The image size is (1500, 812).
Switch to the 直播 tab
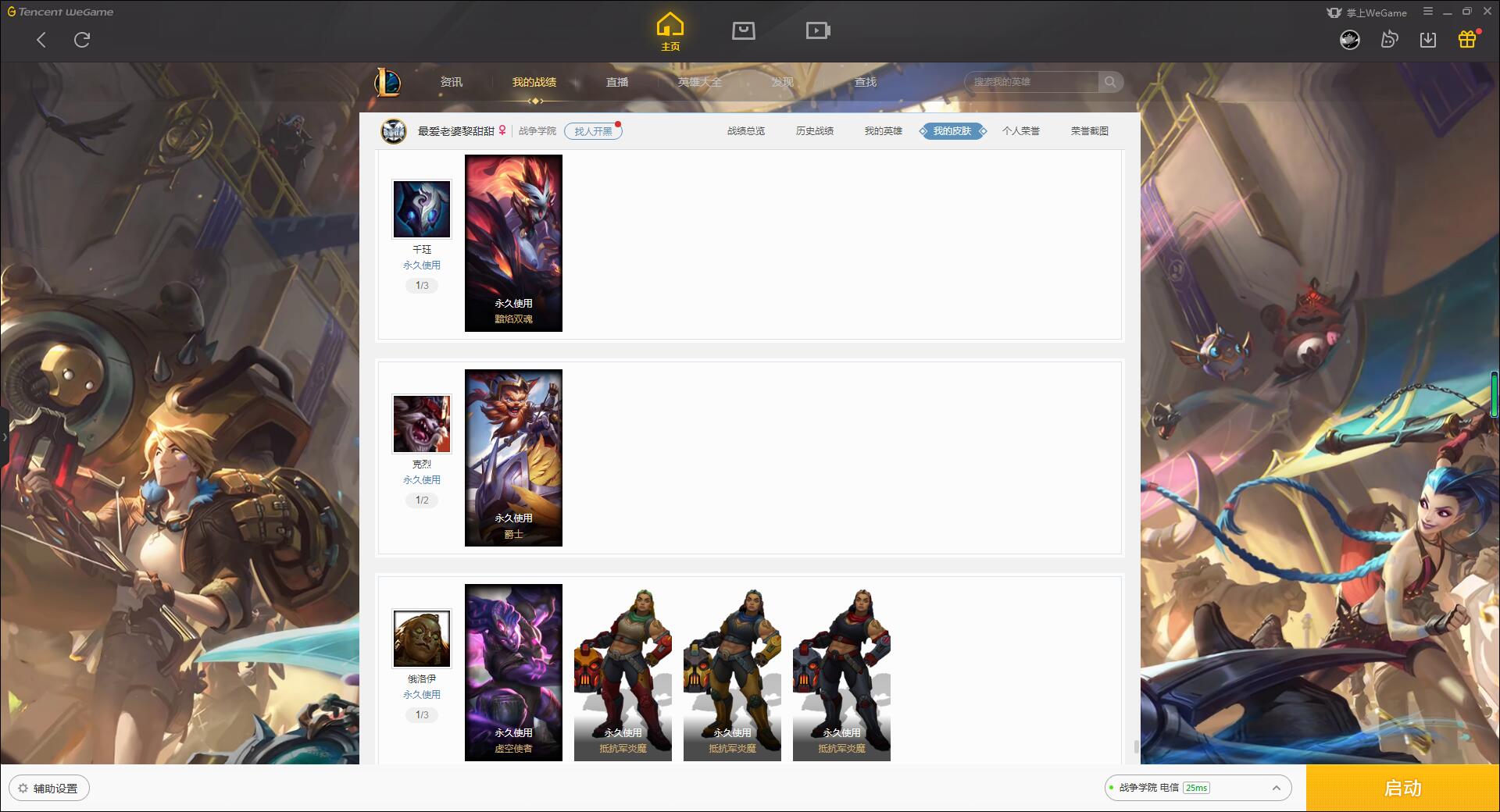coord(617,82)
